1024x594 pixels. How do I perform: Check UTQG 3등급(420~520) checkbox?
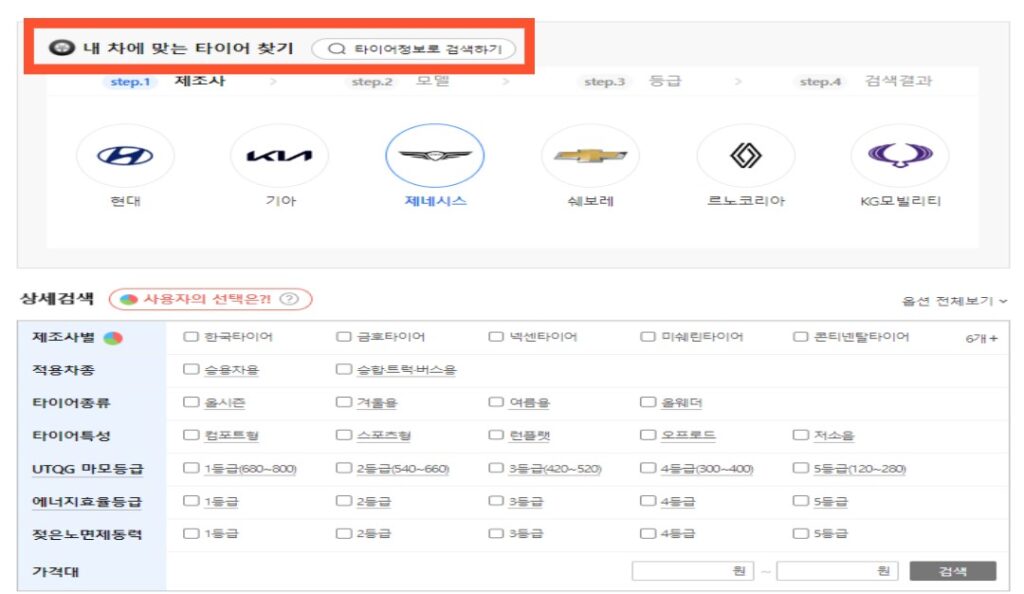(x=496, y=468)
